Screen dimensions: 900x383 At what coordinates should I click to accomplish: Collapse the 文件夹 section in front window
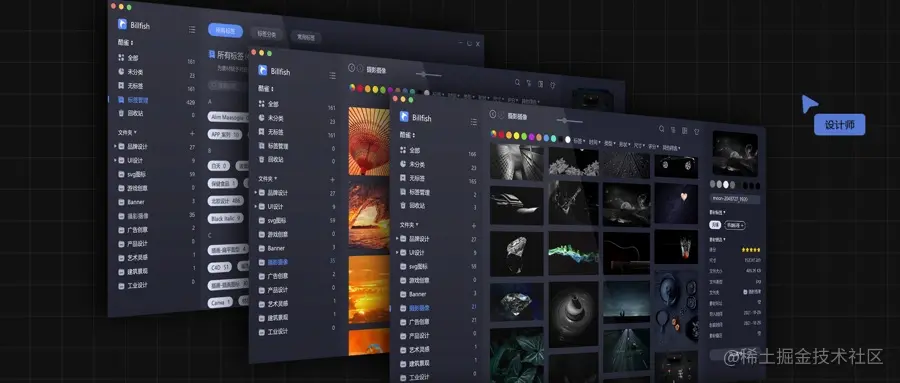[x=409, y=225]
